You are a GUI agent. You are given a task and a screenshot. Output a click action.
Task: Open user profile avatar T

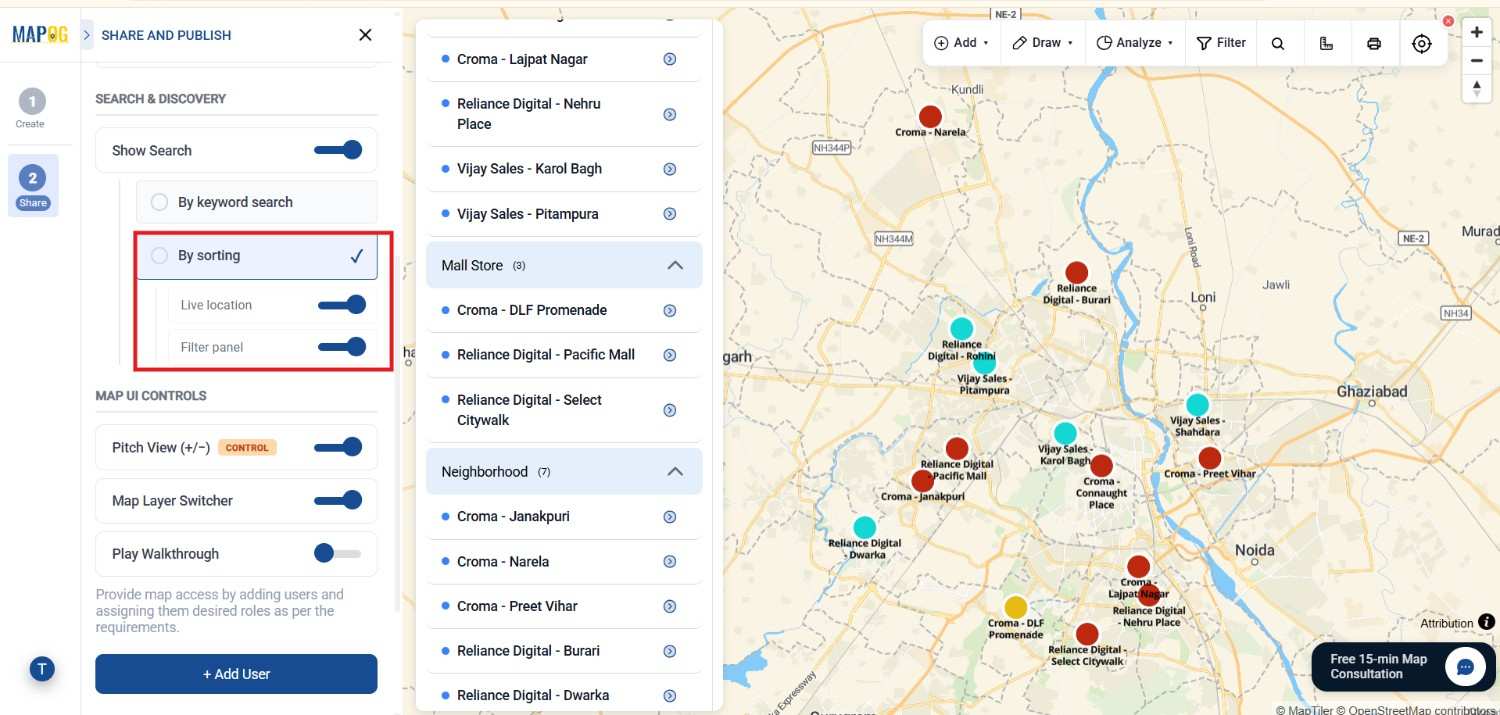42,669
